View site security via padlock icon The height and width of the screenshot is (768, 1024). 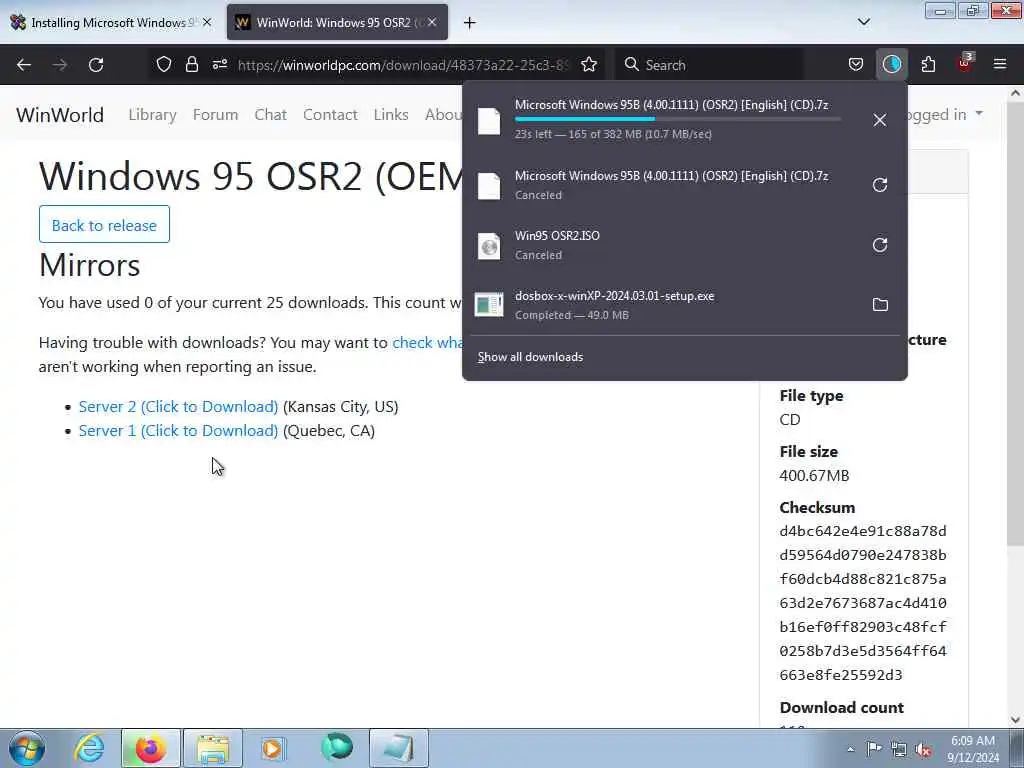tap(191, 65)
